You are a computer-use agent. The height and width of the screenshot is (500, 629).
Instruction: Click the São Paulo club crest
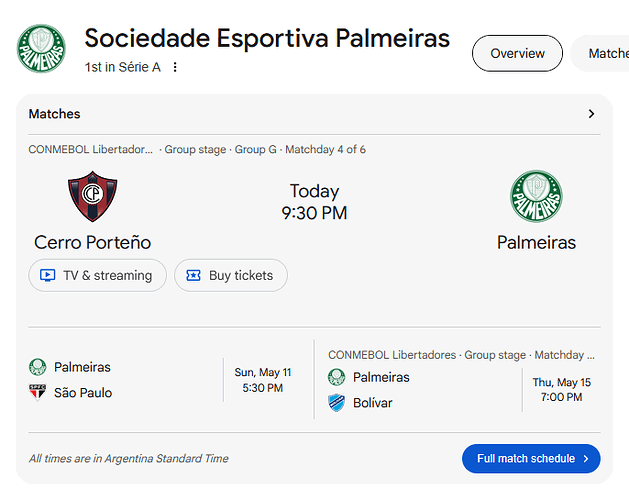tap(38, 392)
